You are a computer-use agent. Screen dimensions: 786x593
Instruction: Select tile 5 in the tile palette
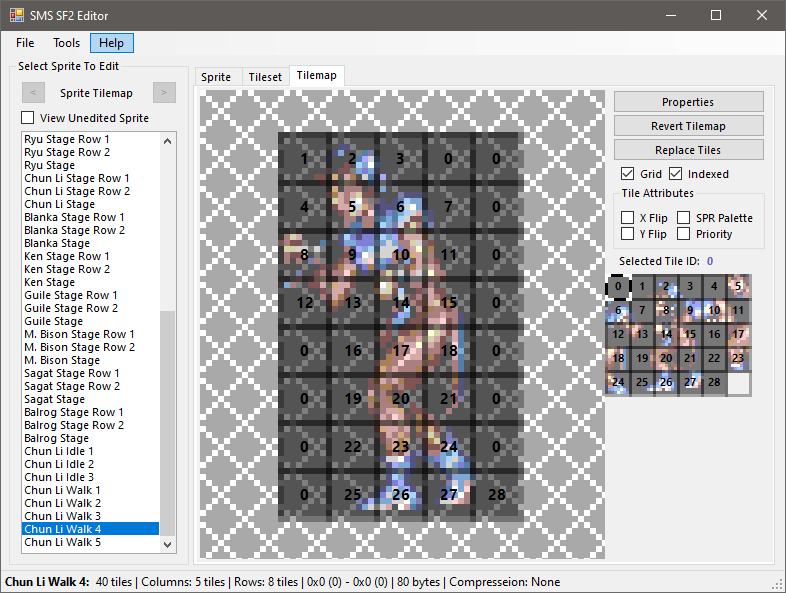738,286
